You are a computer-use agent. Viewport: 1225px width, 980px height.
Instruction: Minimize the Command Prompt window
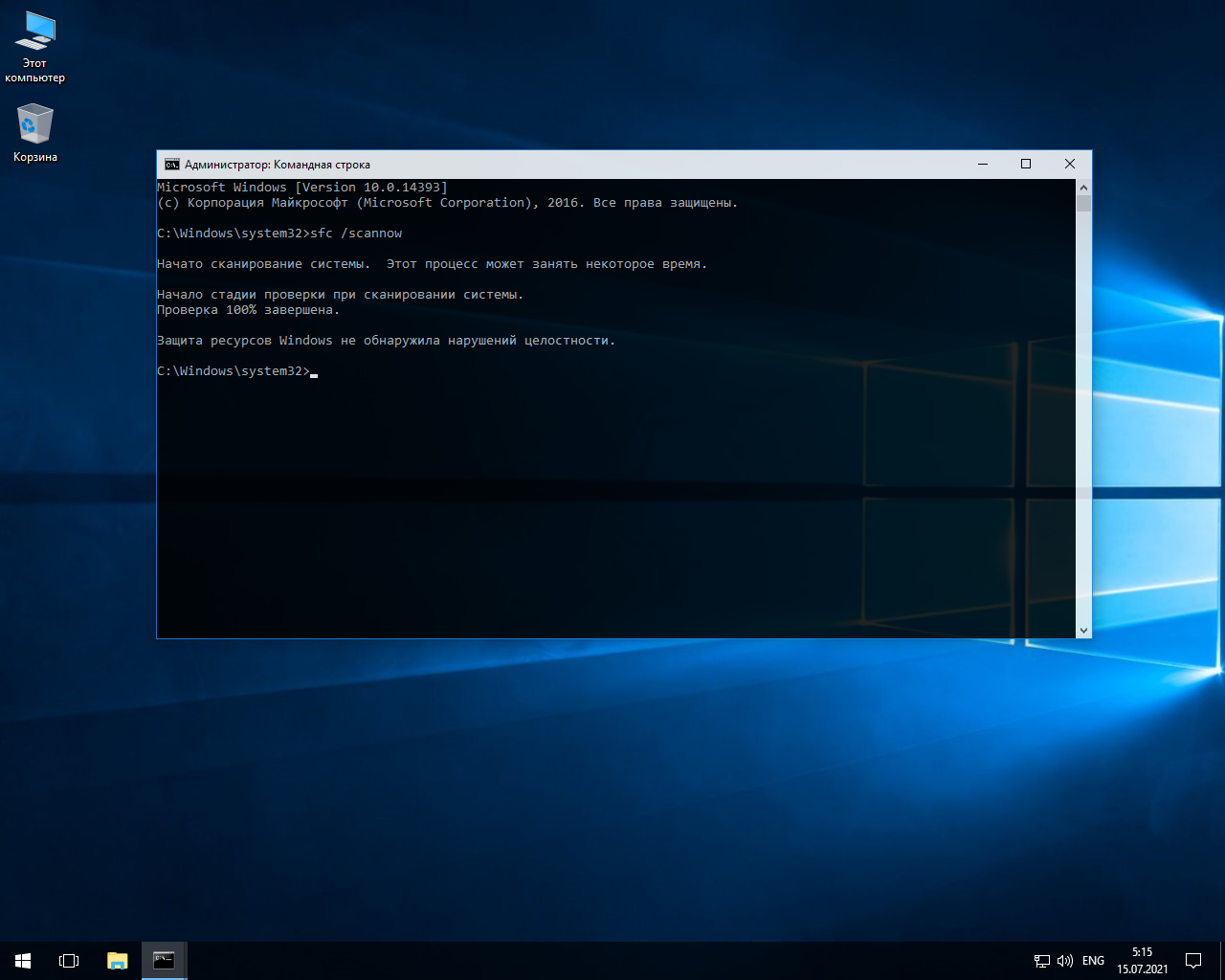[982, 165]
